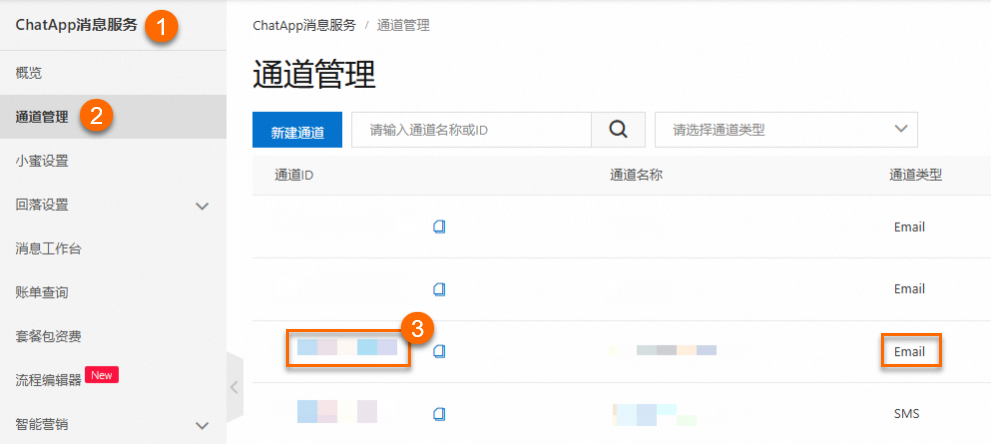Image resolution: width=991 pixels, height=444 pixels.
Task: Click the ChatApp消息服务 sidebar title
Action: [76, 25]
